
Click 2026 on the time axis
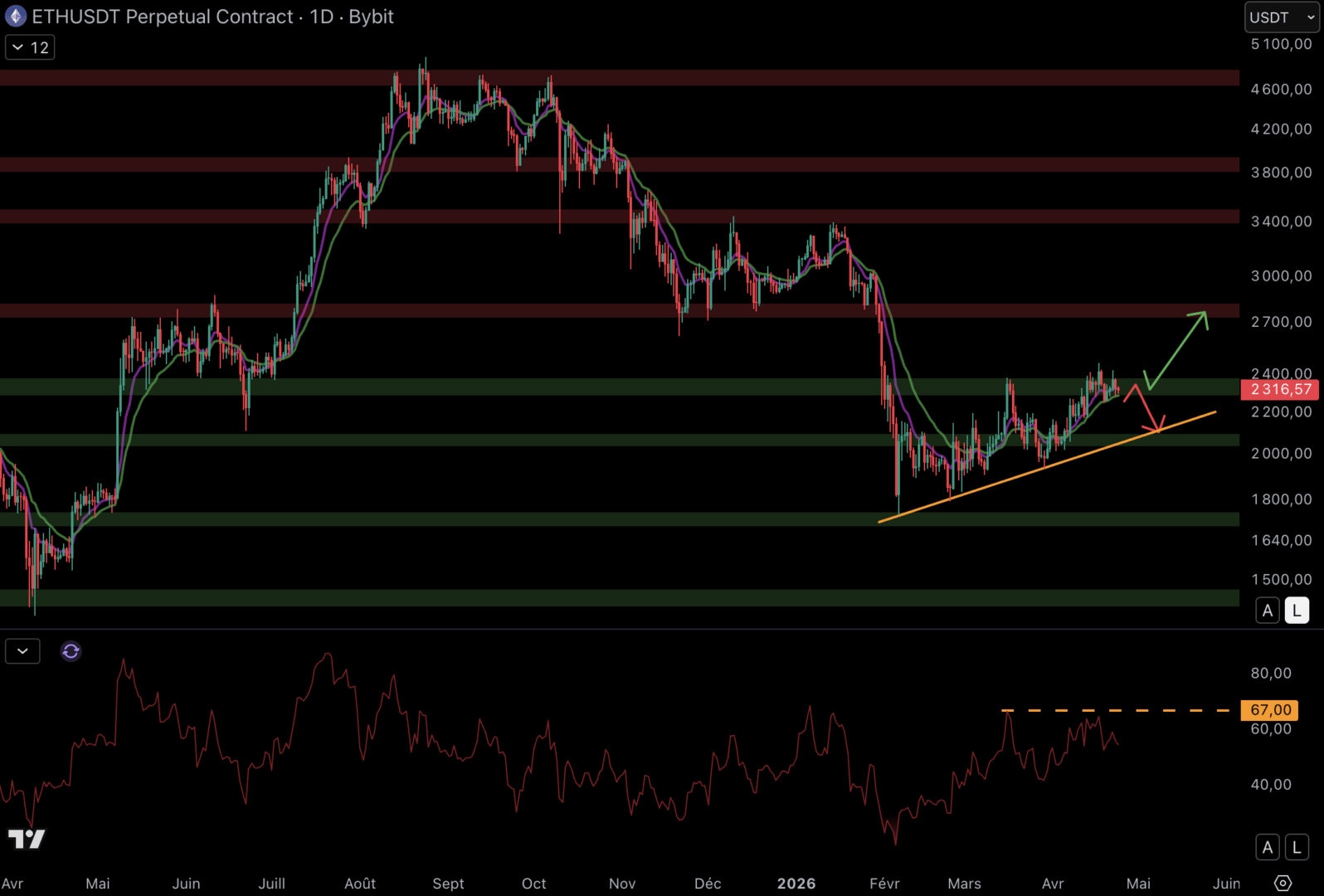click(x=796, y=884)
